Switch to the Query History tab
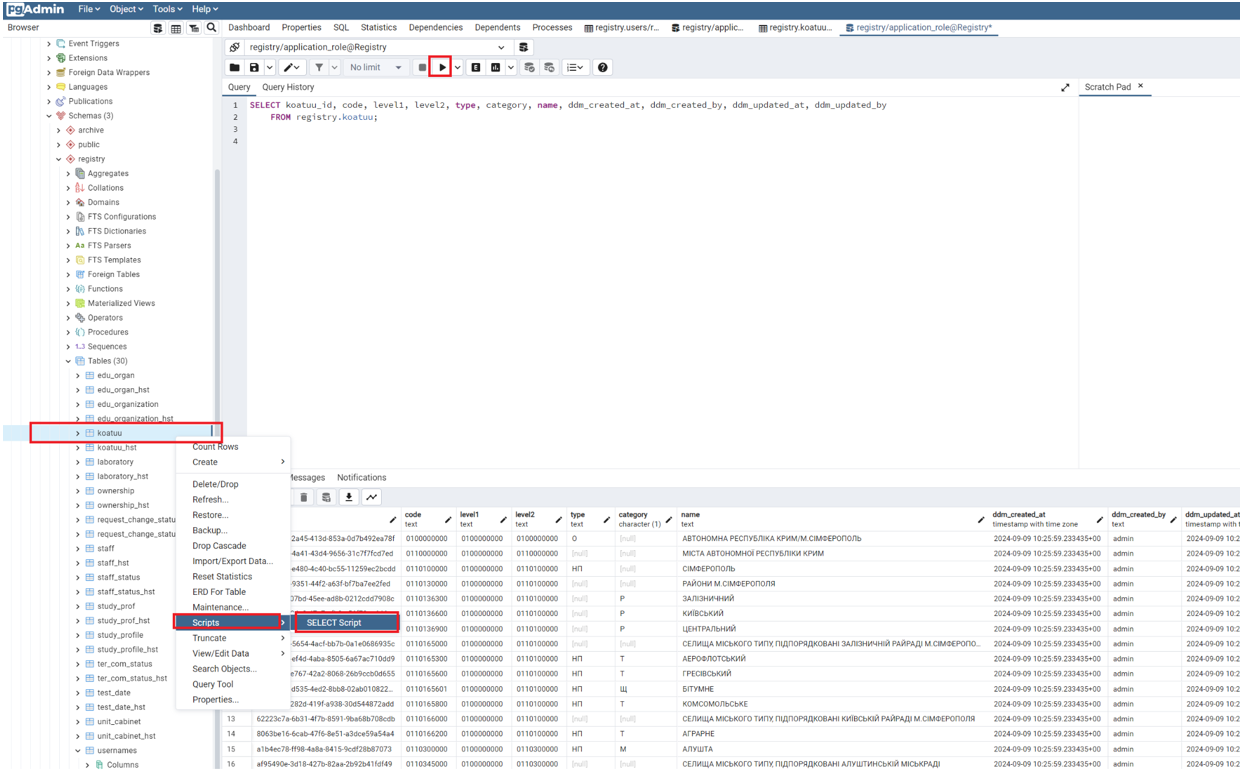 (288, 87)
